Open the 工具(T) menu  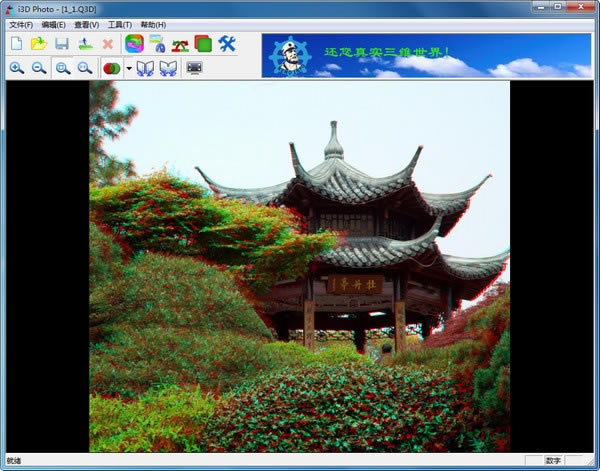120,24
